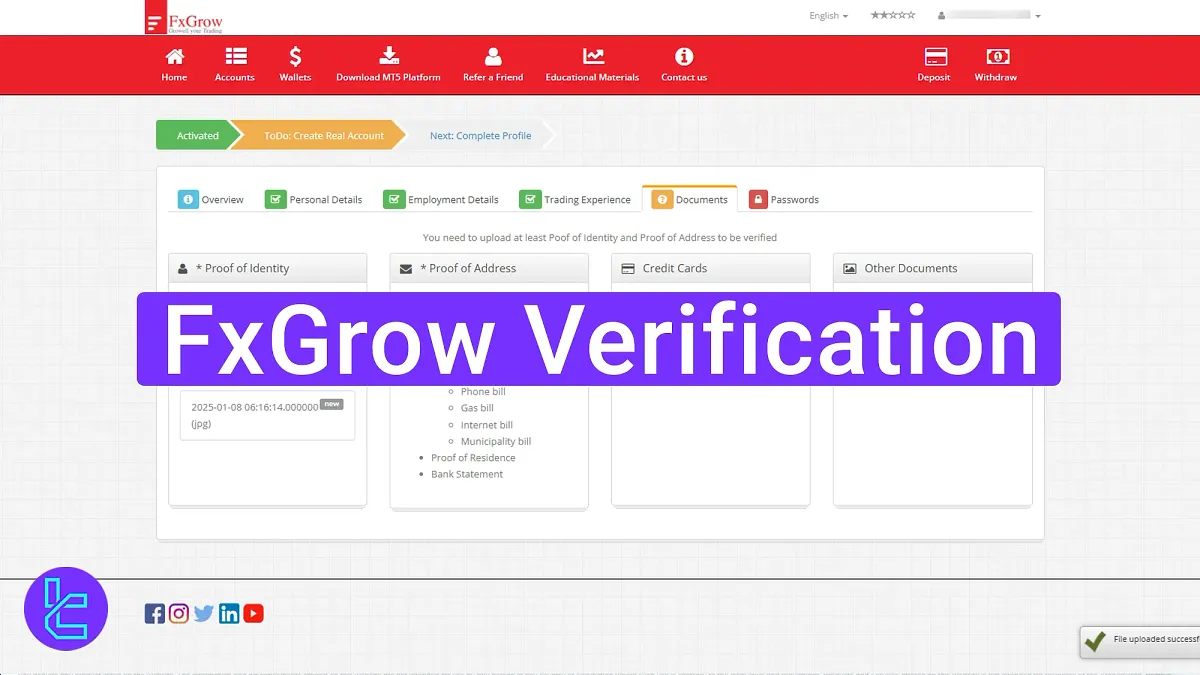Select the Wallets dollar icon
1200x675 pixels.
coord(295,57)
